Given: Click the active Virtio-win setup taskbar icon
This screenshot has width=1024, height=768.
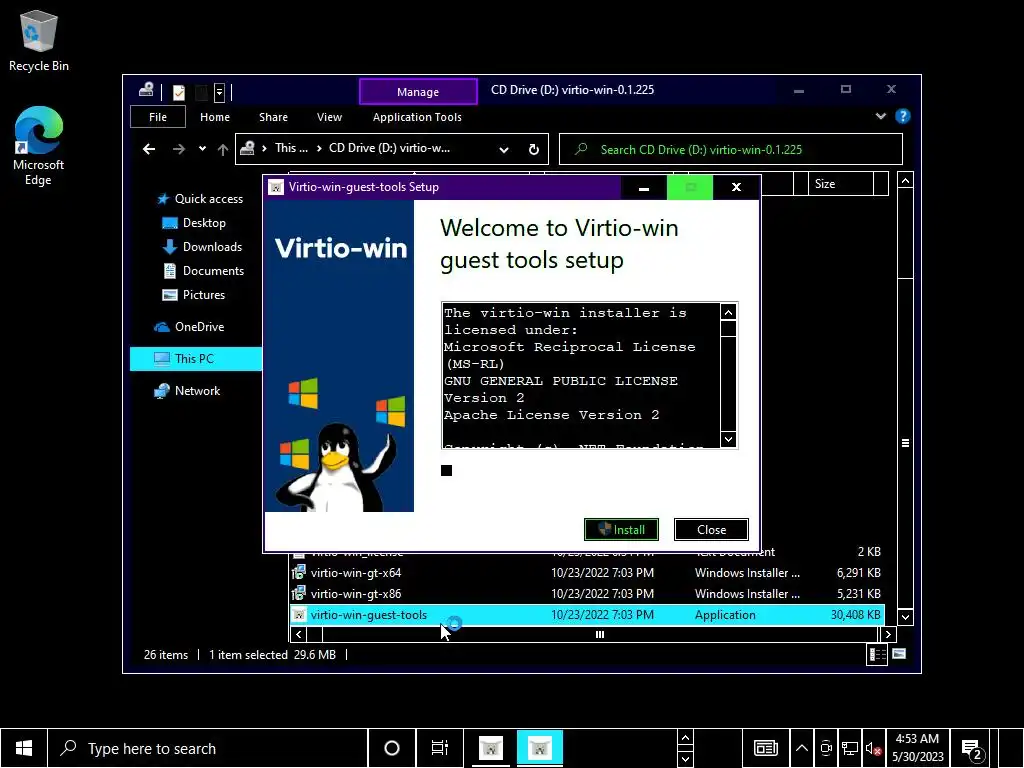Looking at the screenshot, I should coord(539,748).
